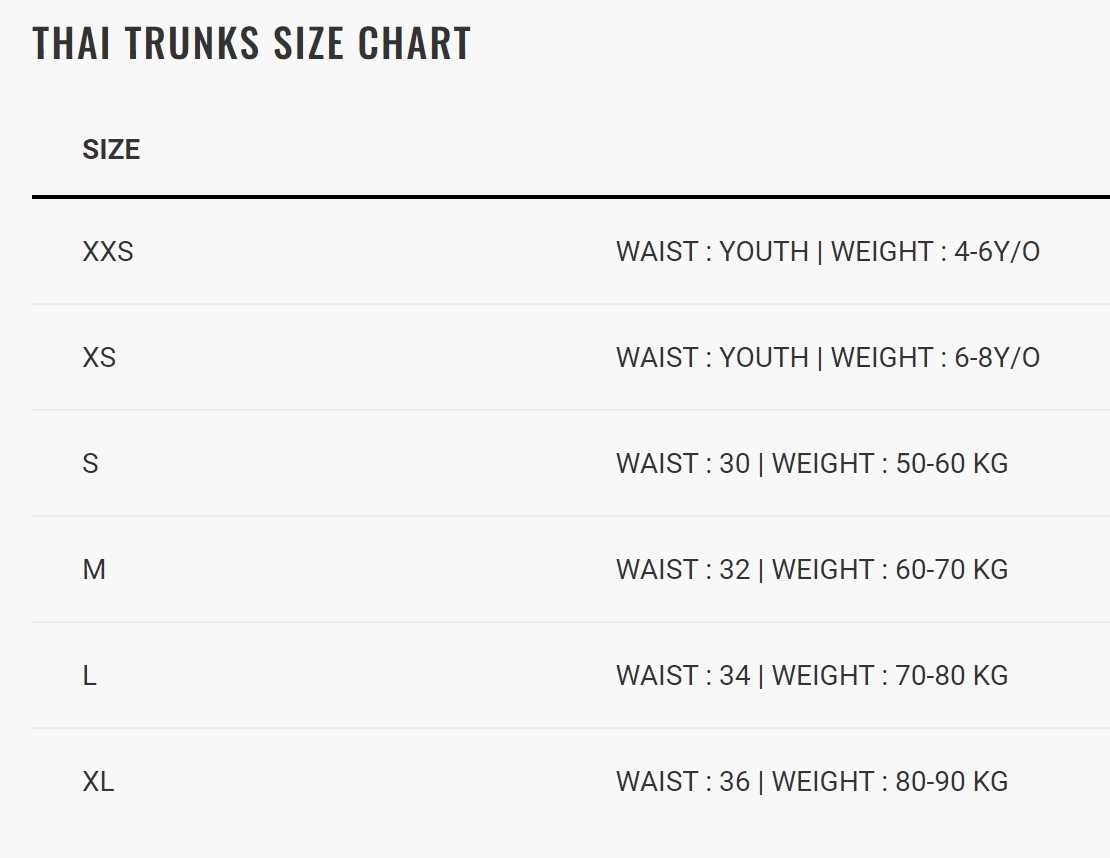The width and height of the screenshot is (1110, 858).
Task: Select the XL size label
Action: [x=98, y=782]
